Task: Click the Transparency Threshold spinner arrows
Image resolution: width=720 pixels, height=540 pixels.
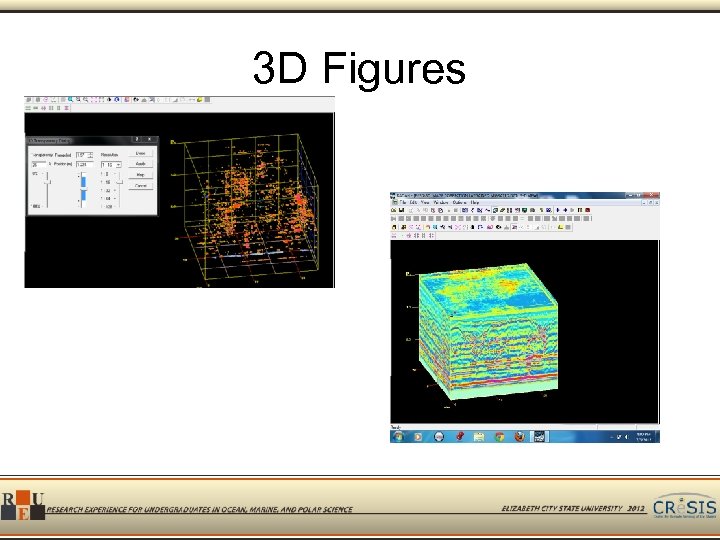Action: 90,155
